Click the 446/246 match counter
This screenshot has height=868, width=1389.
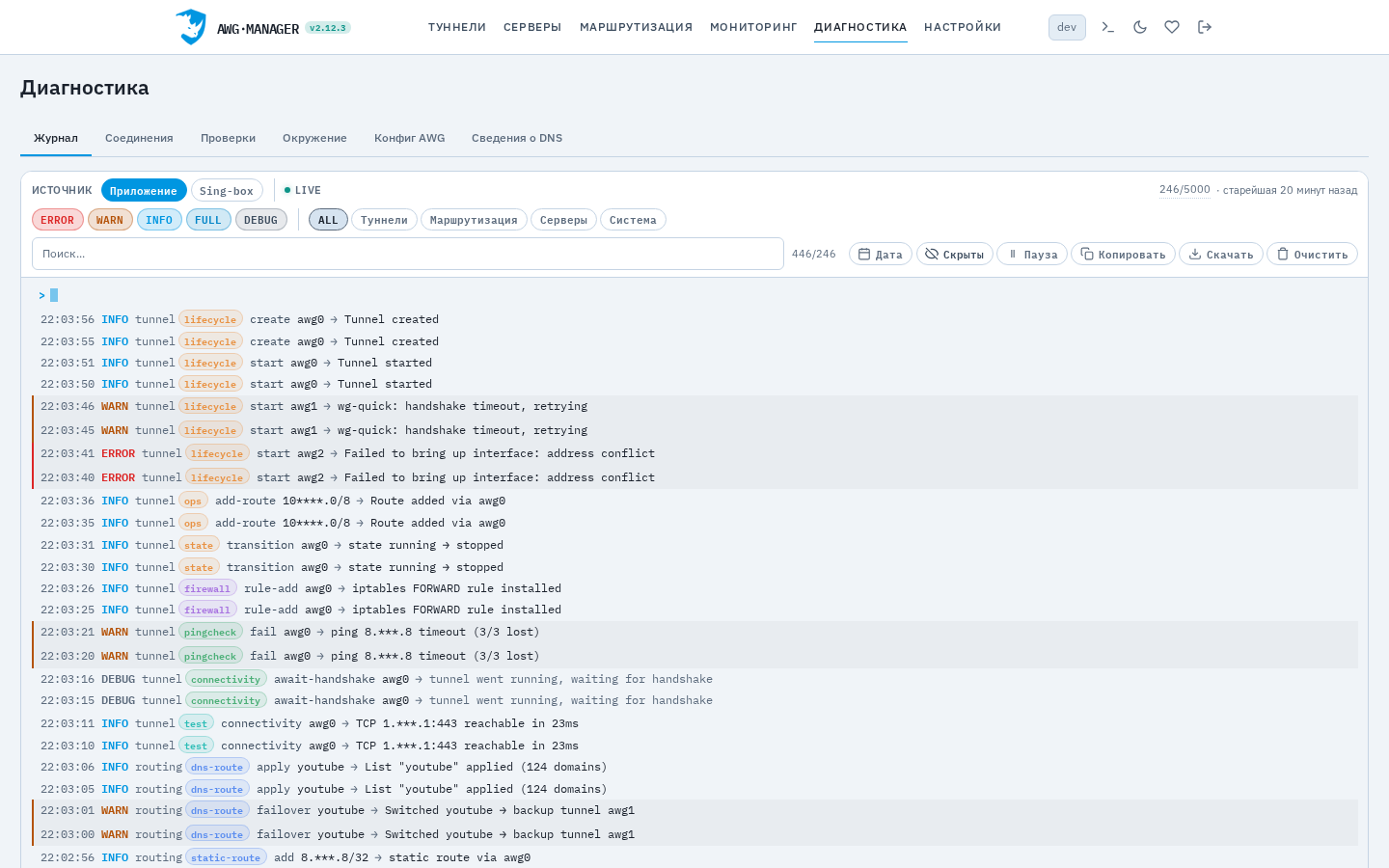click(814, 254)
